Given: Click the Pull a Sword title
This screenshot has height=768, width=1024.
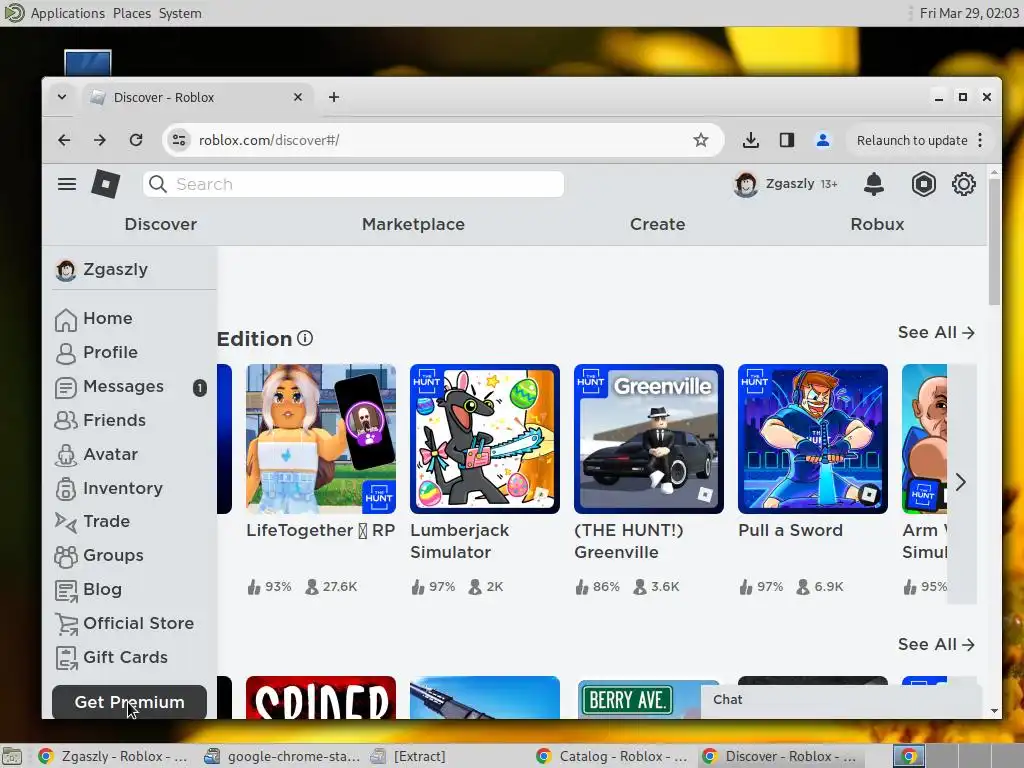Looking at the screenshot, I should click(790, 530).
